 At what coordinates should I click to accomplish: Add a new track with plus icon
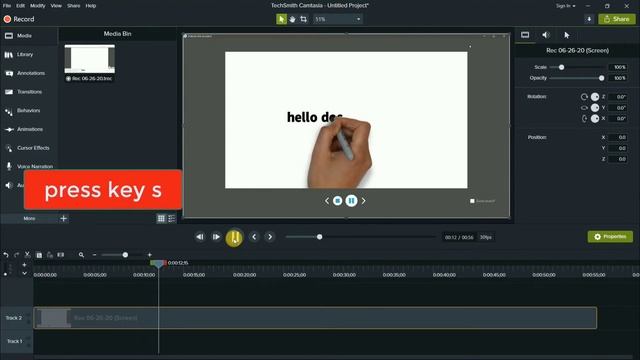[x=24, y=265]
